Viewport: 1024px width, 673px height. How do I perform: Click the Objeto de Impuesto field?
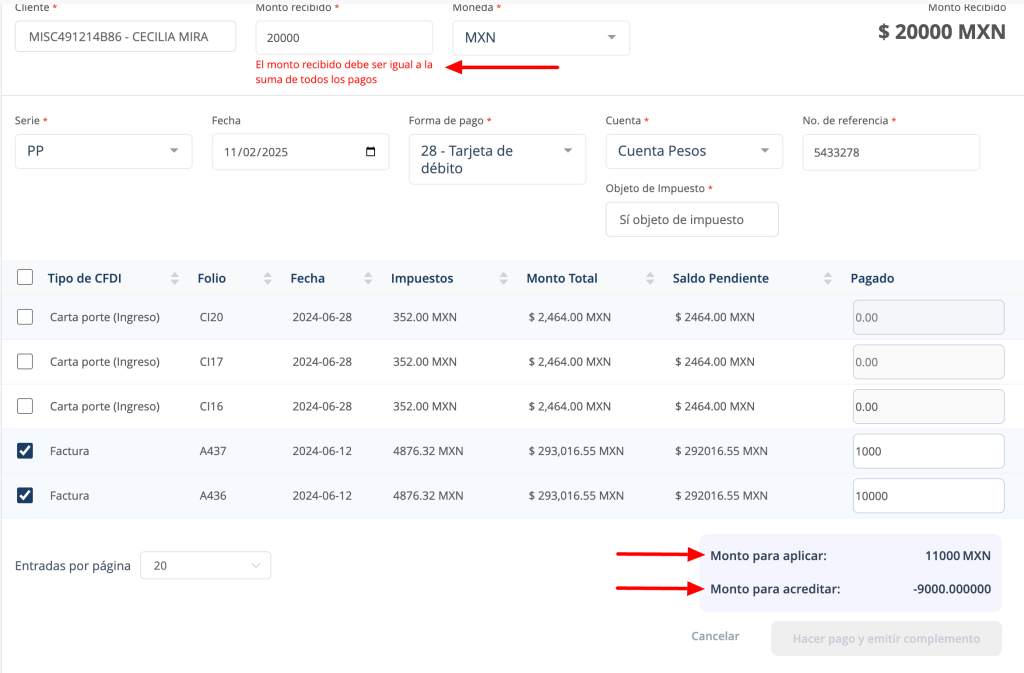692,219
